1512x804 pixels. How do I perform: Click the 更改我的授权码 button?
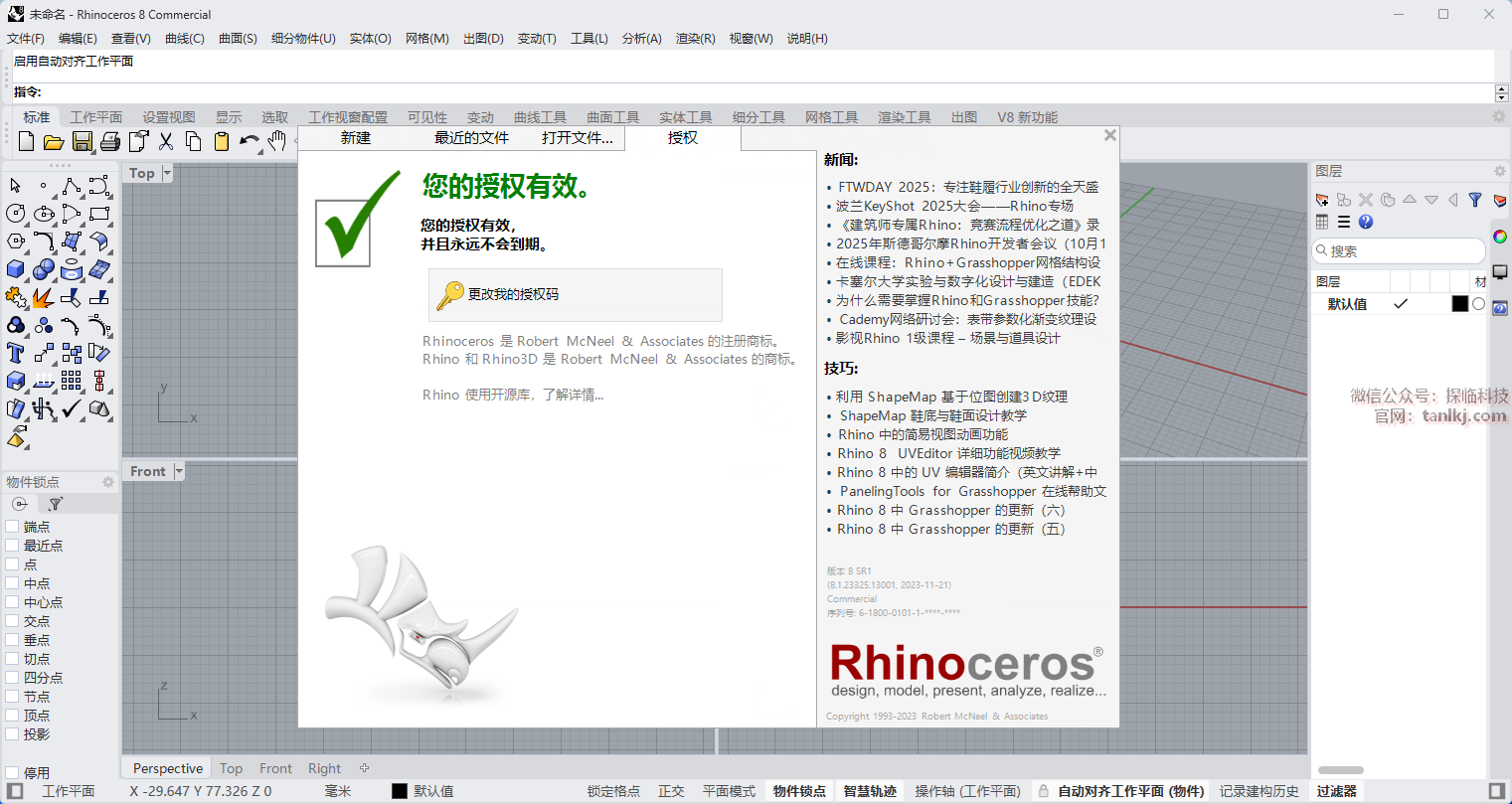coord(576,294)
